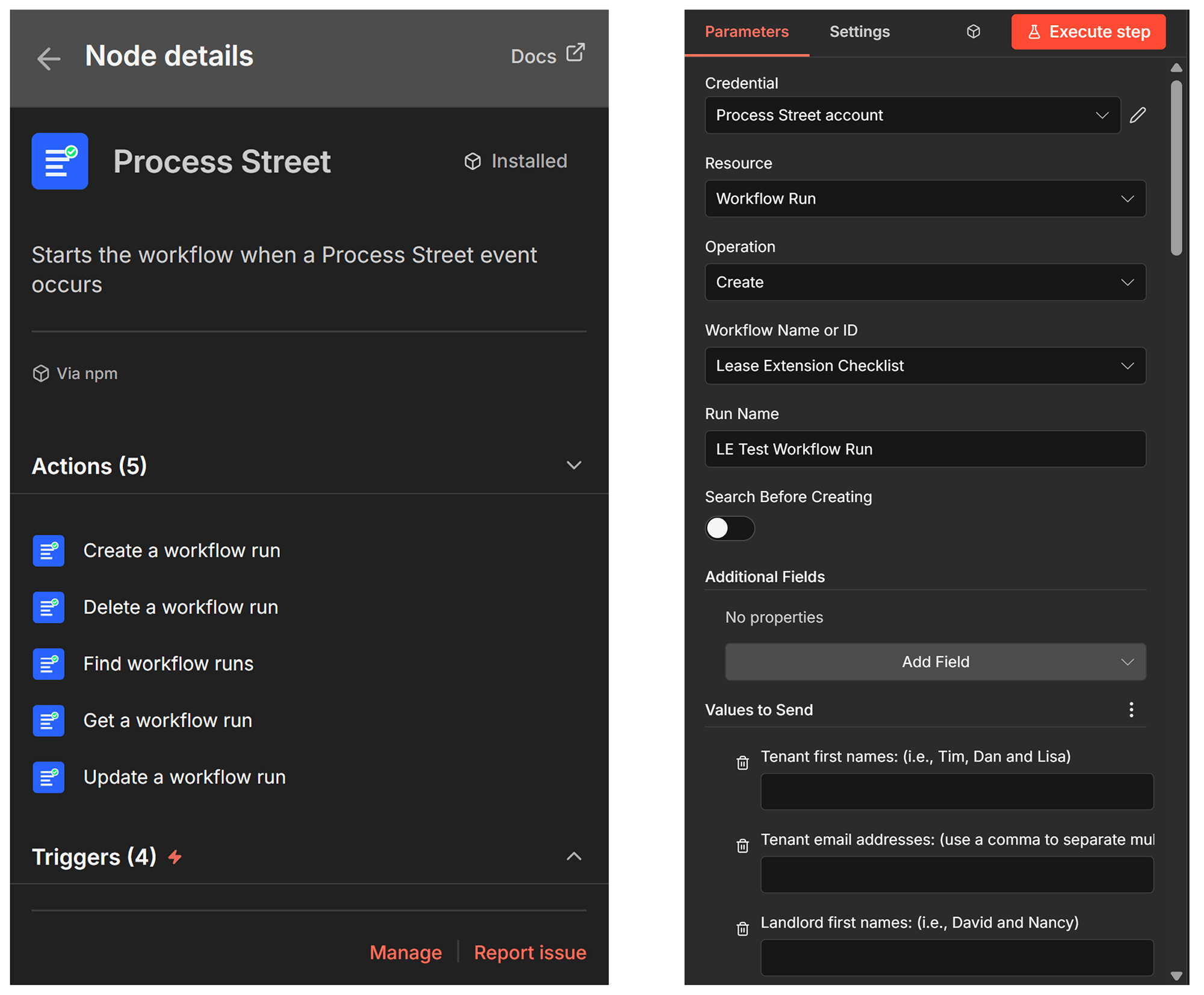Click the Landlord first names input field
This screenshot has width=1204, height=995.
tap(957, 958)
